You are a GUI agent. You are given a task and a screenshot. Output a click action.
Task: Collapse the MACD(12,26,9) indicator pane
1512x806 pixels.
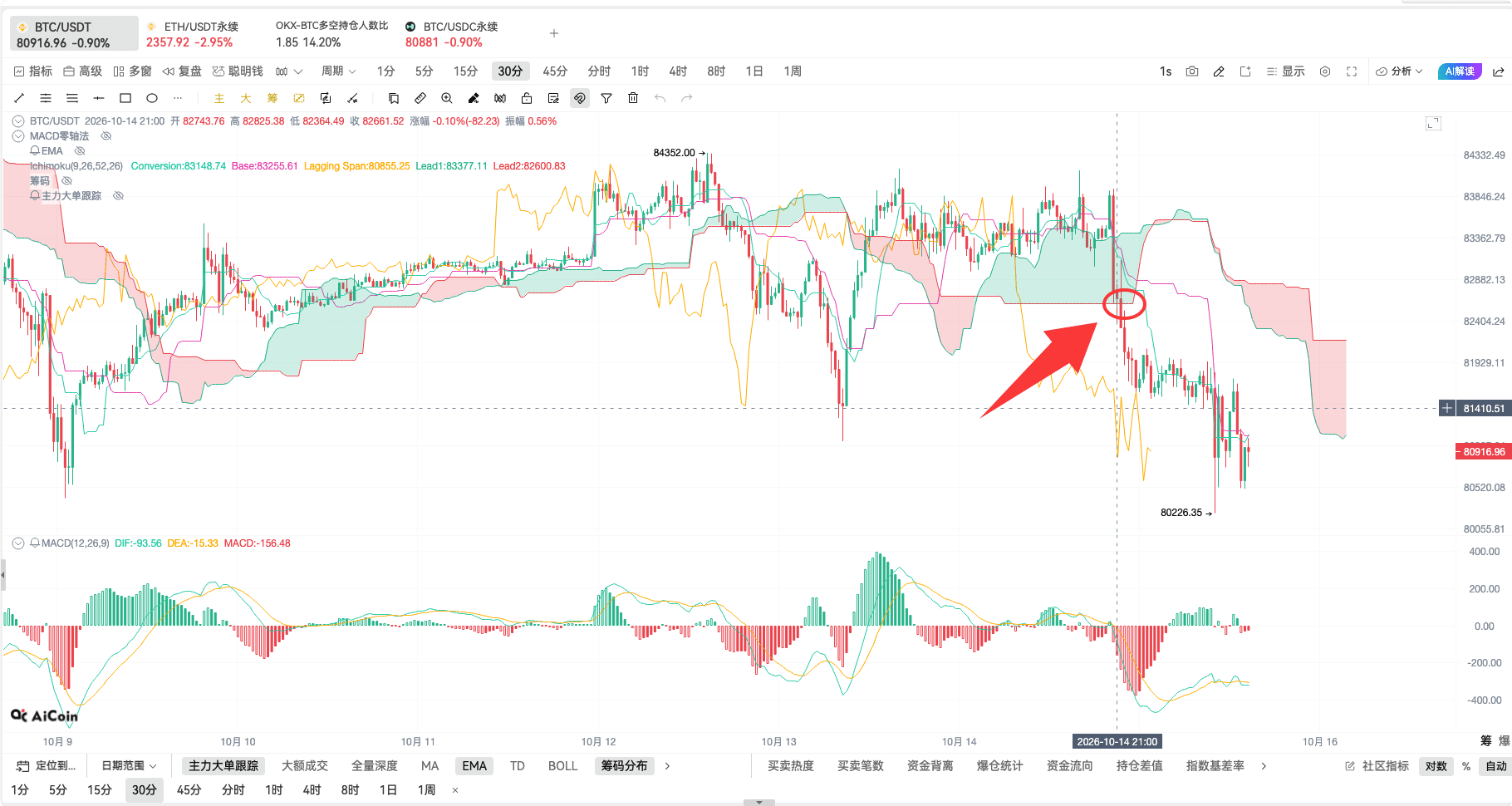(18, 543)
